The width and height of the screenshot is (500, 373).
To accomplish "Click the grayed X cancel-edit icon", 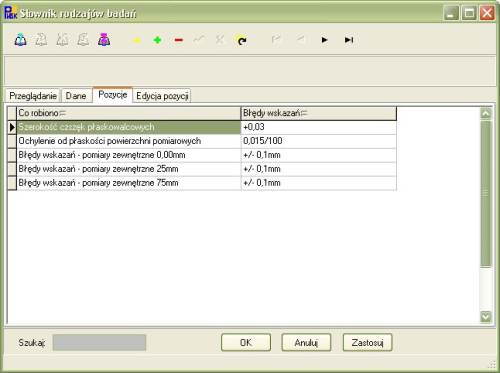I will click(x=220, y=40).
